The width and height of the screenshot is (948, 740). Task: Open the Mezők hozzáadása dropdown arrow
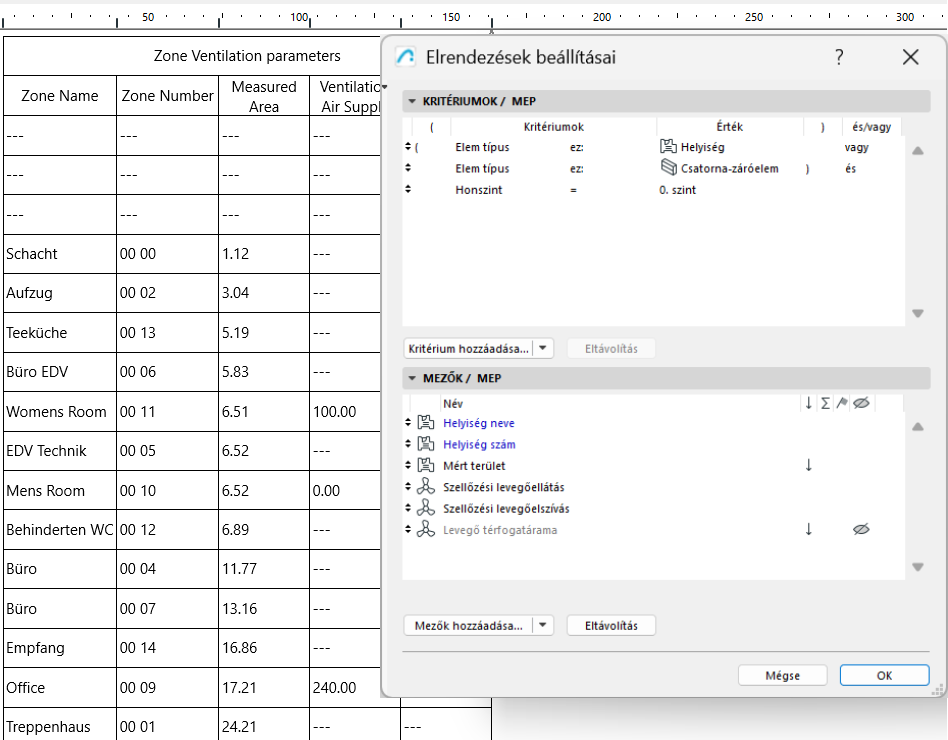543,625
